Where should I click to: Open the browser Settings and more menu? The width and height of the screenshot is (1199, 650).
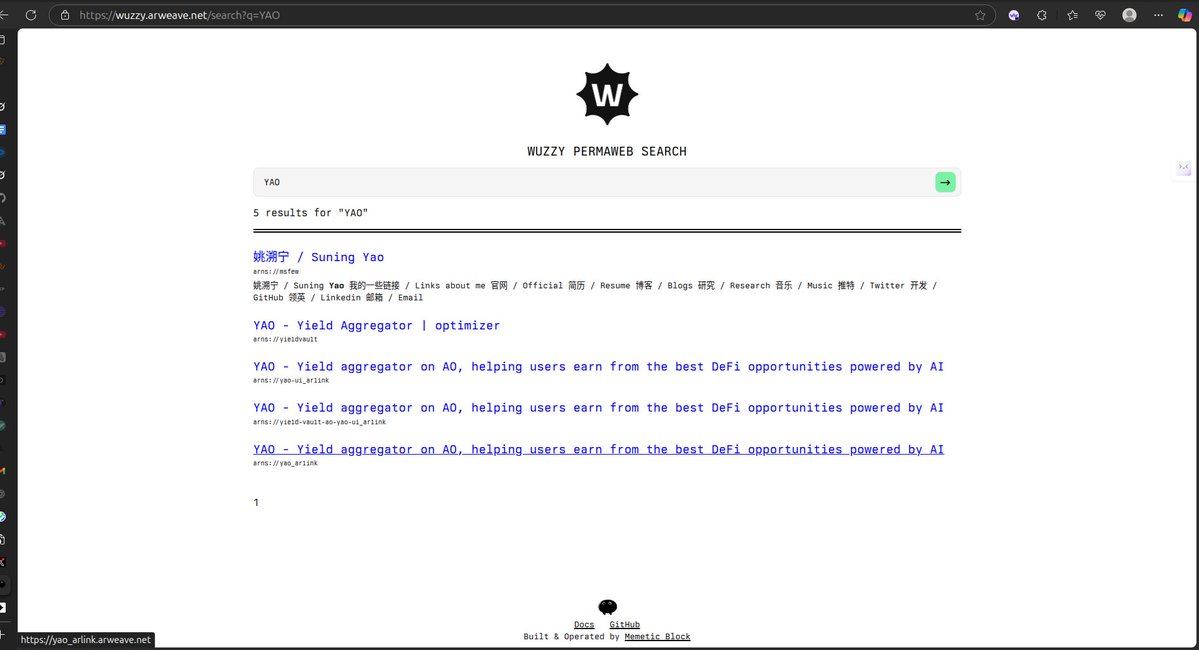click(x=1158, y=15)
